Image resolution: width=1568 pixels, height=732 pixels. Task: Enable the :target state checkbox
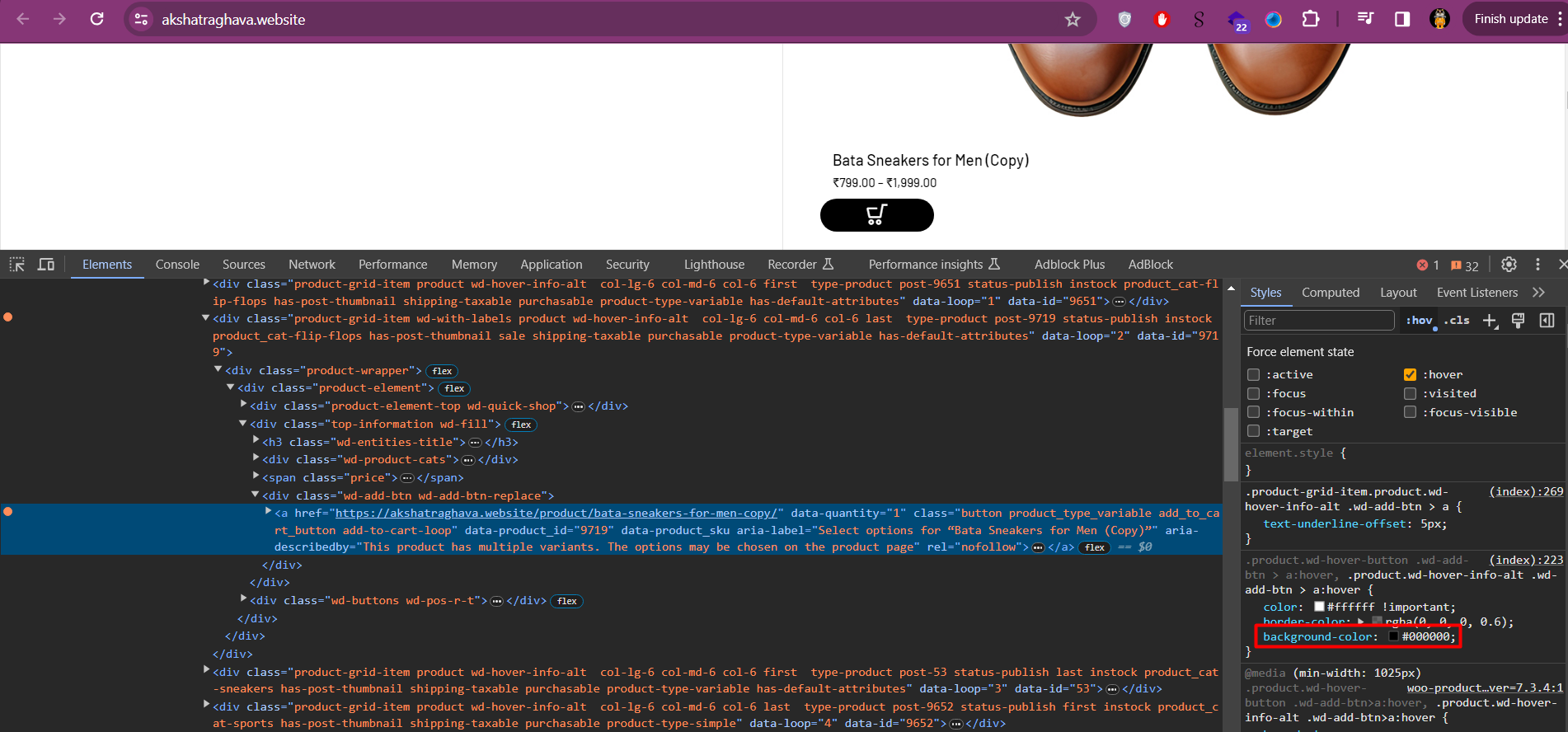(1253, 431)
